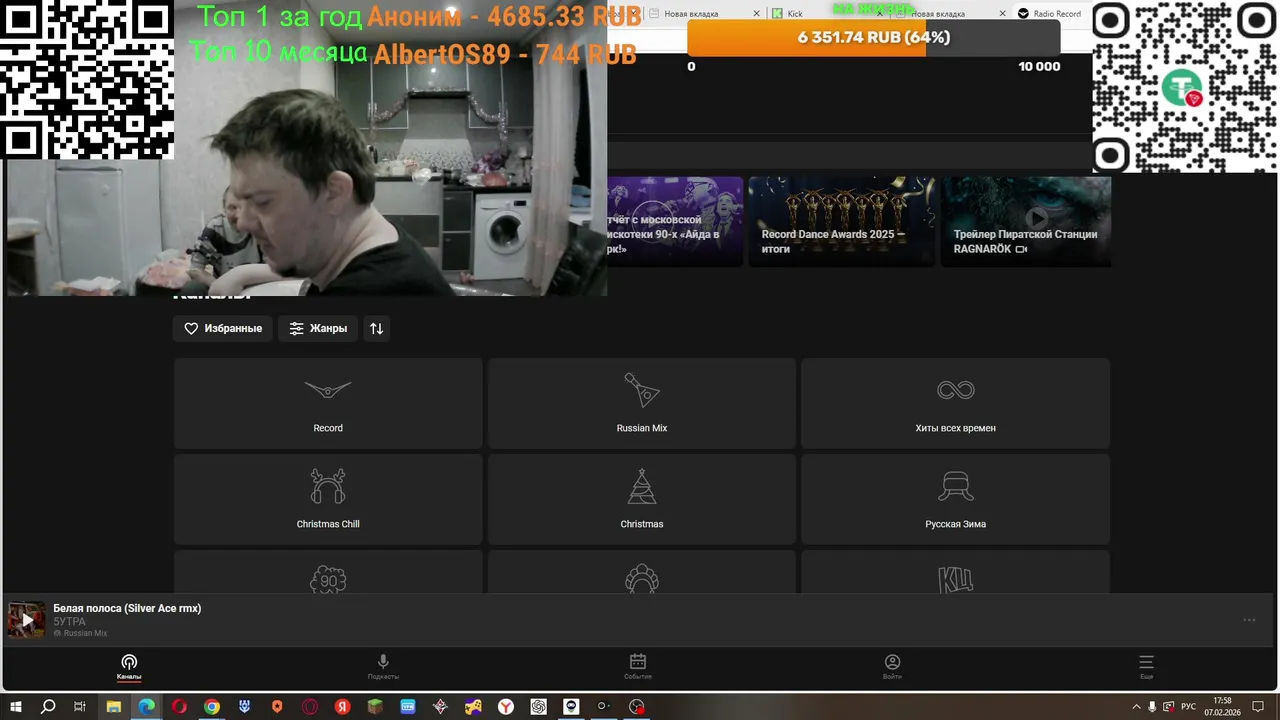The height and width of the screenshot is (720, 1280).
Task: Switch to the События bottom tab
Action: point(638,667)
